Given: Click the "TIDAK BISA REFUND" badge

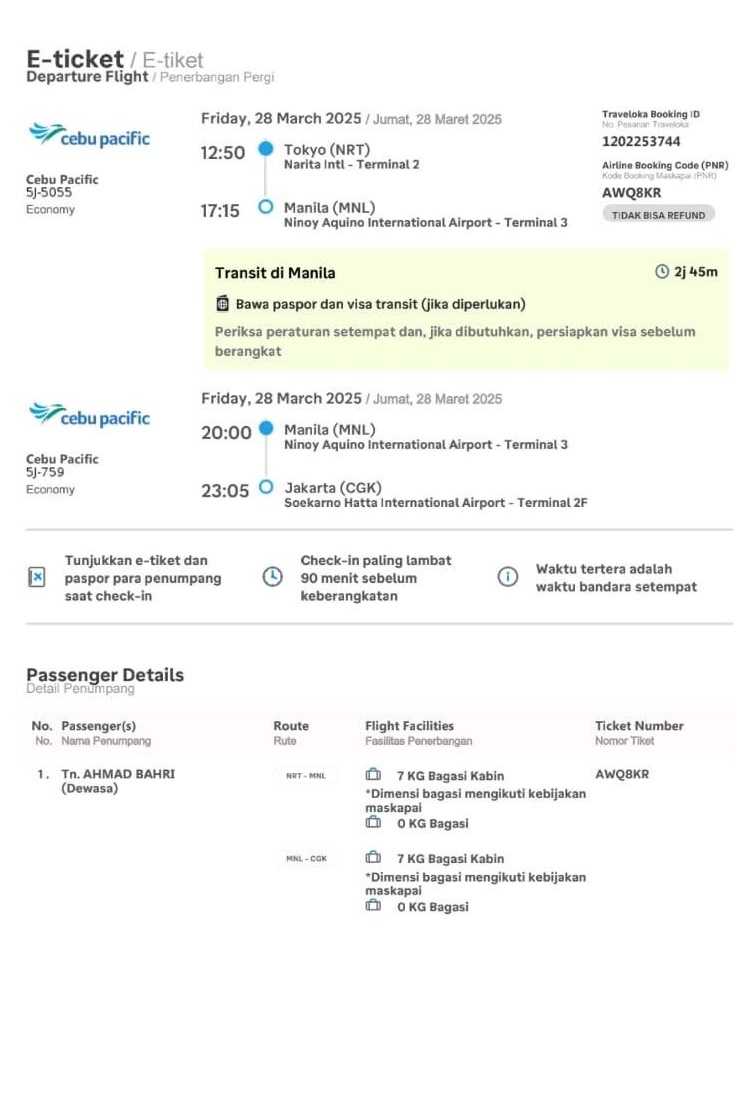Looking at the screenshot, I should 659,215.
